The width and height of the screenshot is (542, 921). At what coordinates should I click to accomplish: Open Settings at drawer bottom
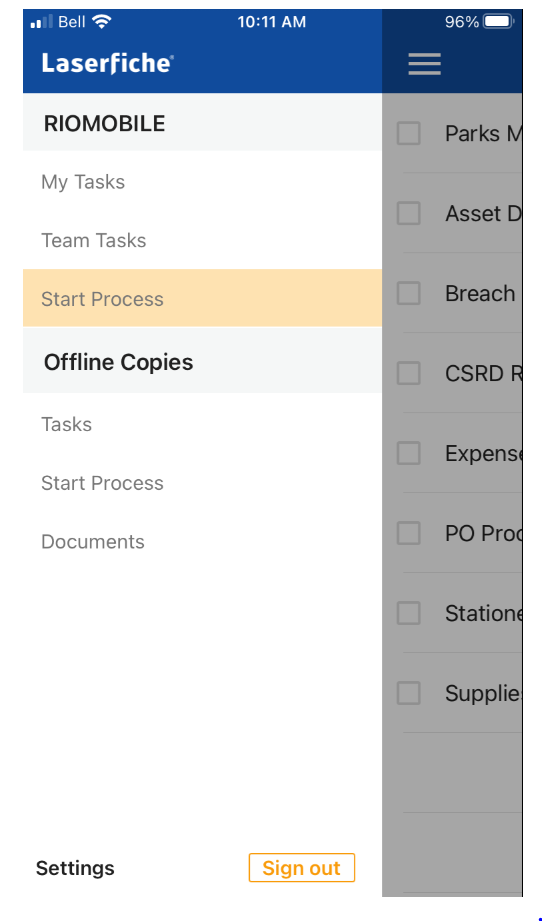75,868
